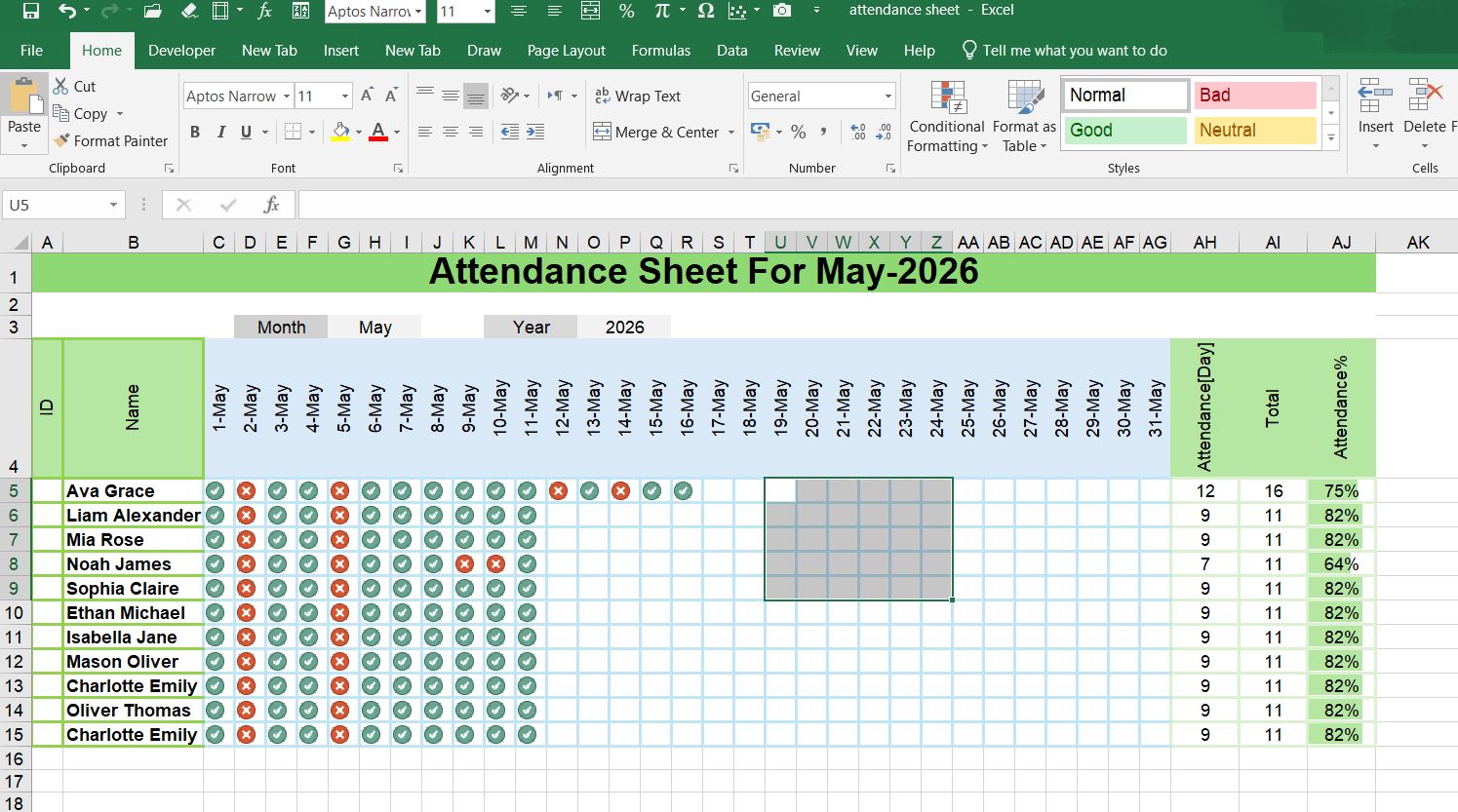Click the fx Insert Function icon in title bar
The image size is (1458, 812).
[264, 11]
